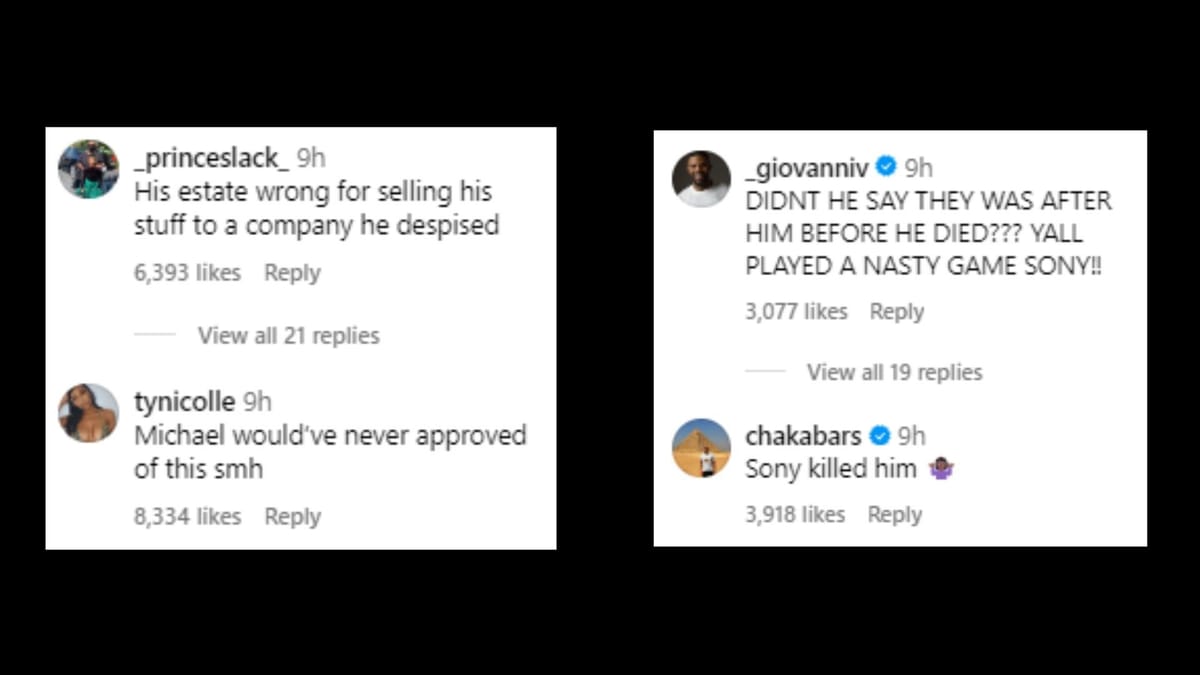Viewport: 1200px width, 675px height.
Task: Click verified badge next to chakabars
Action: pos(880,436)
